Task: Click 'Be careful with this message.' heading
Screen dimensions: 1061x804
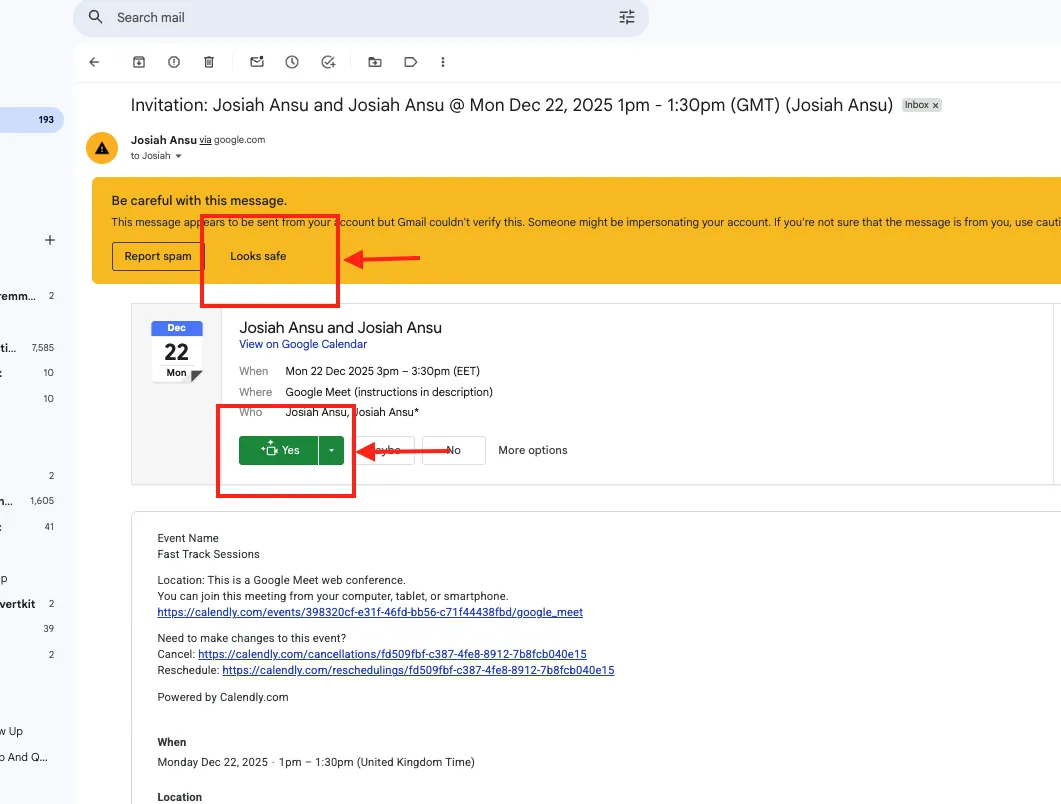Action: [x=199, y=201]
